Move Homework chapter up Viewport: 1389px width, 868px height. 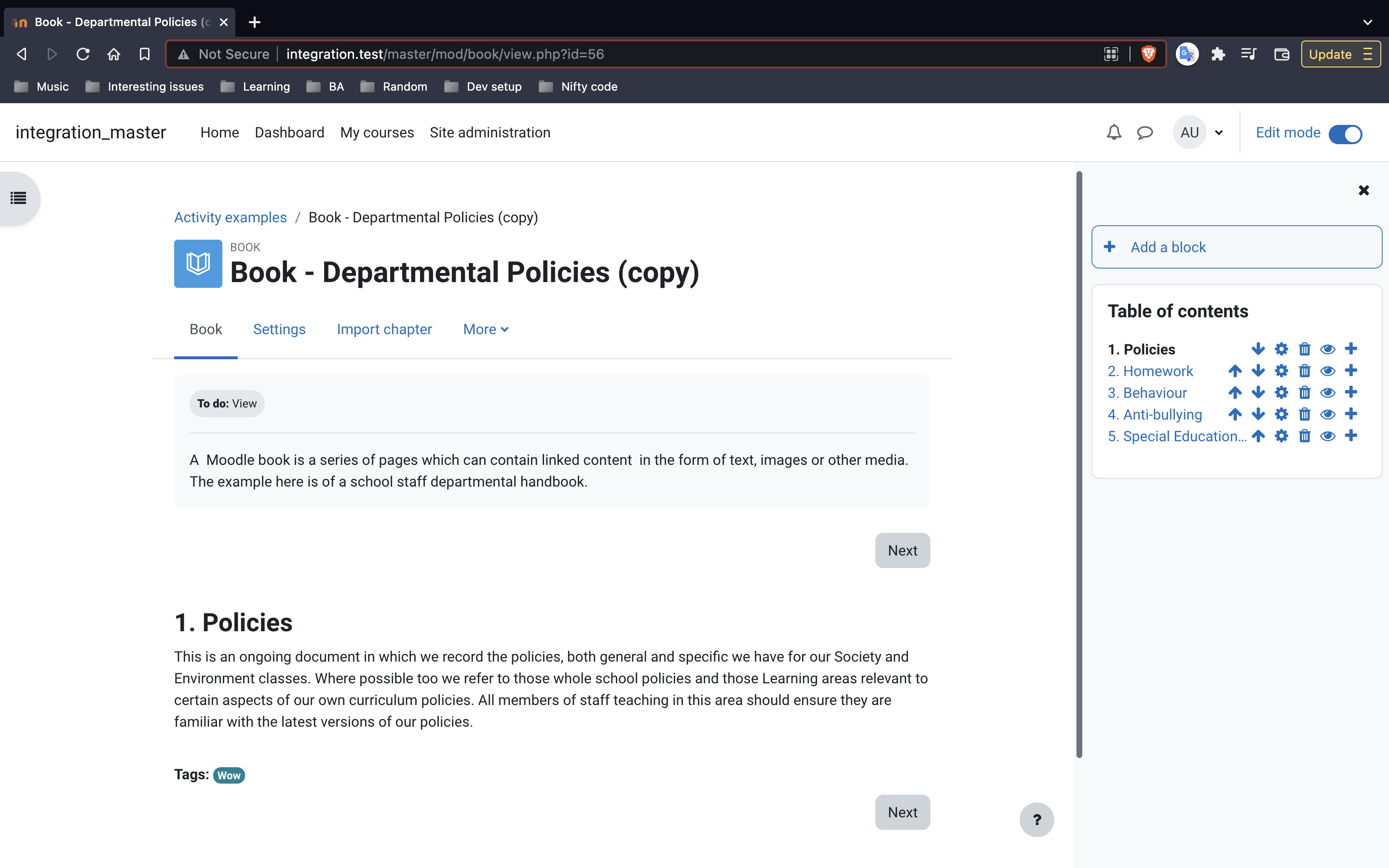pyautogui.click(x=1235, y=371)
